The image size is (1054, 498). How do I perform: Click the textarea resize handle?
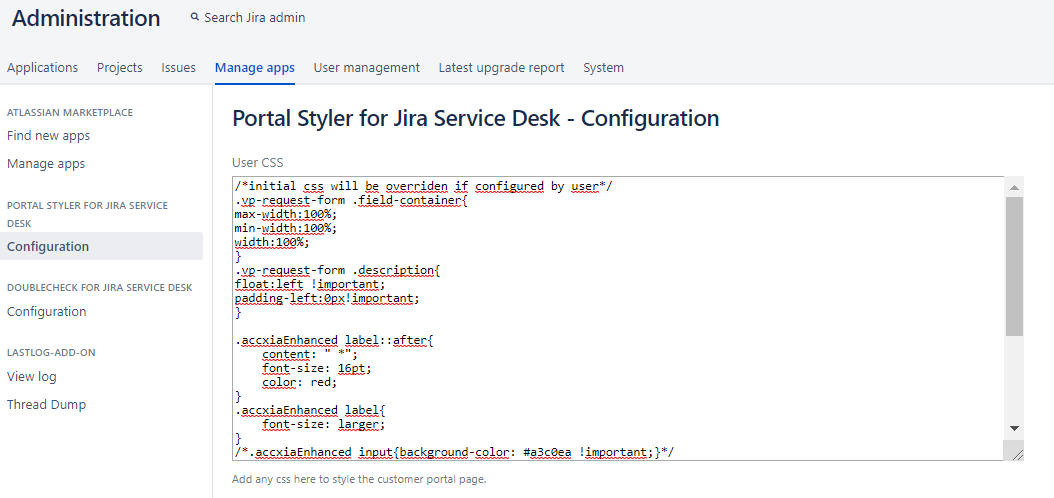click(x=1016, y=454)
